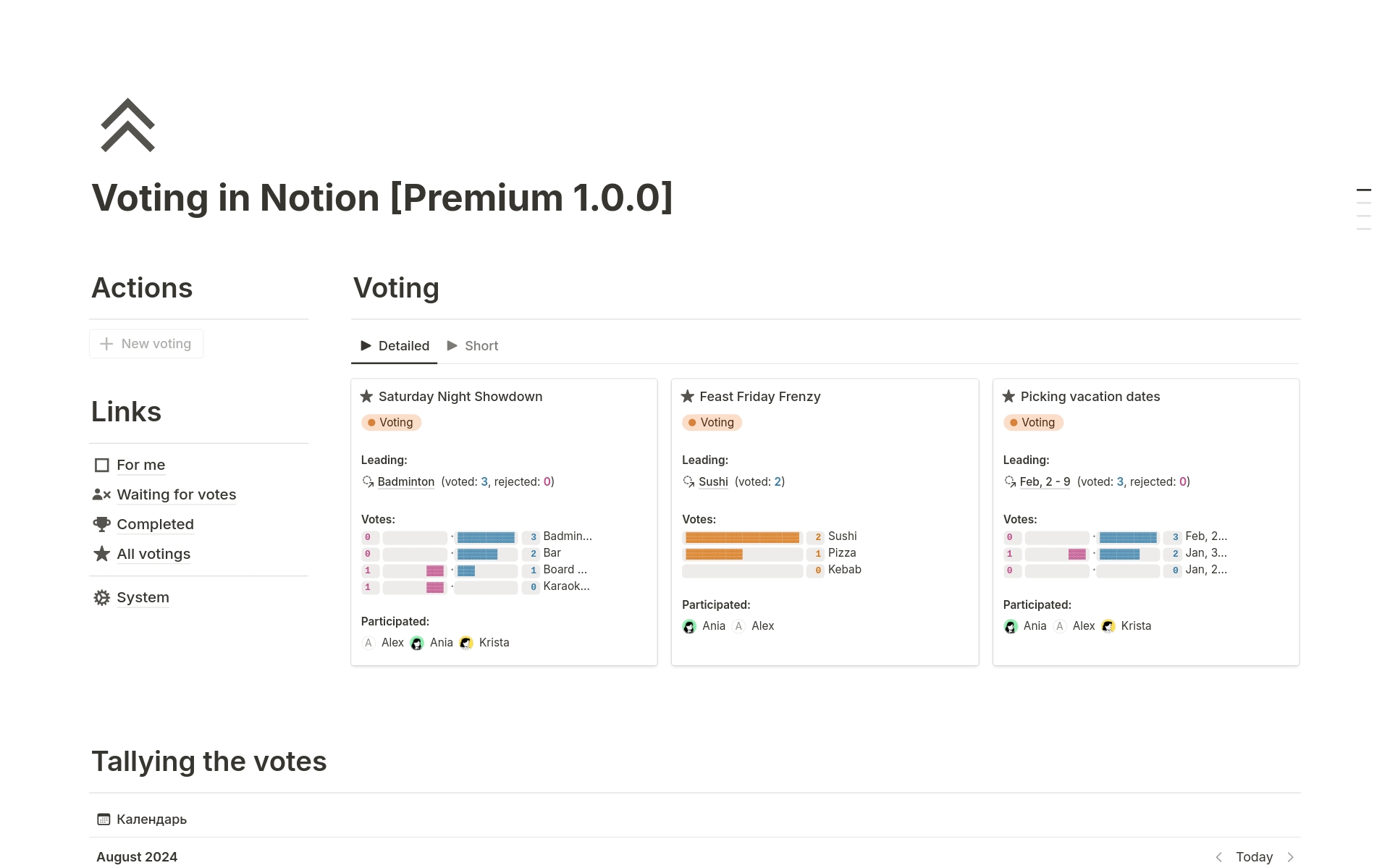Open the Sushi leading option link

click(713, 482)
